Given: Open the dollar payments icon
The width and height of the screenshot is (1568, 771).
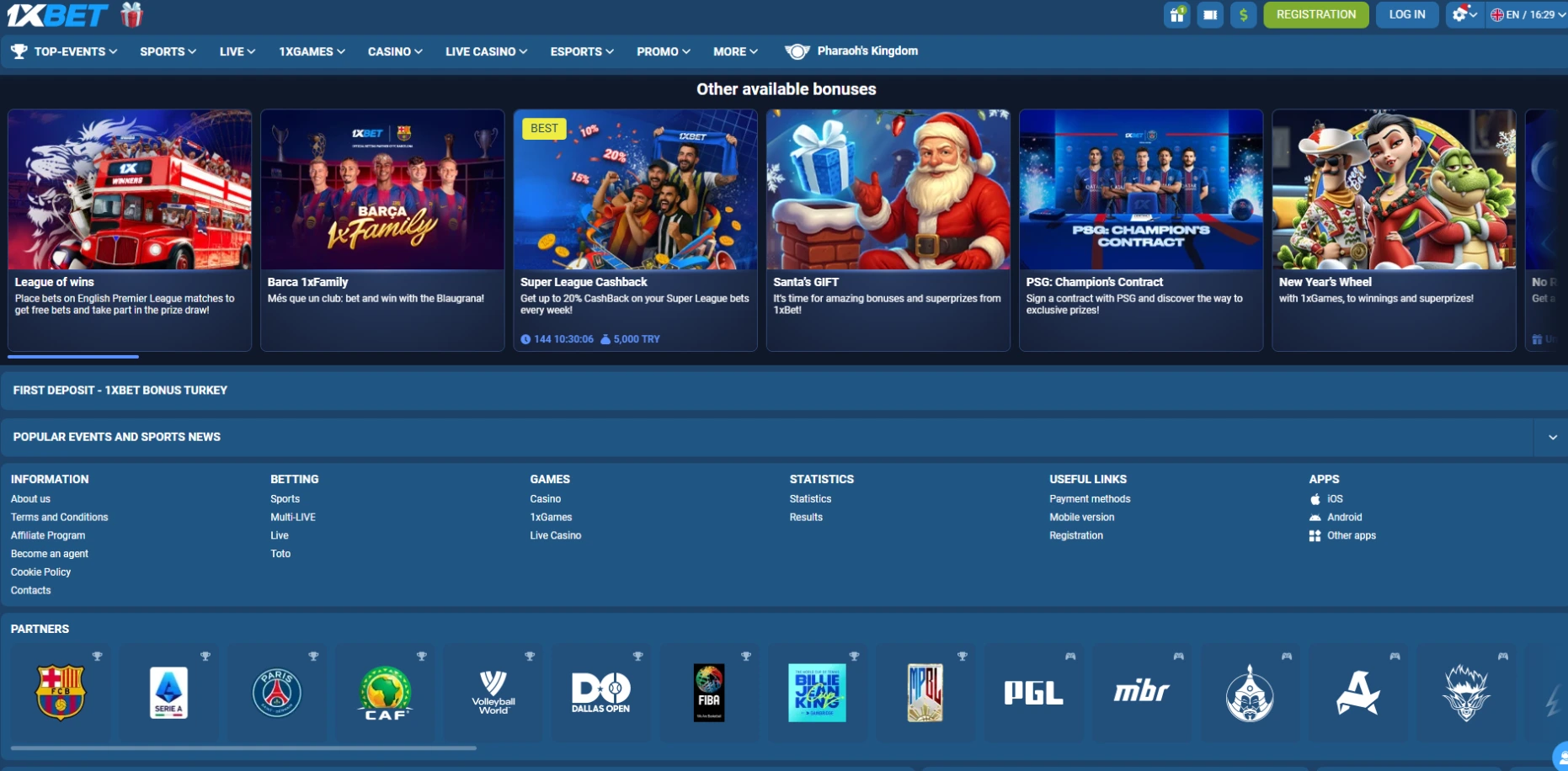Looking at the screenshot, I should (1244, 14).
